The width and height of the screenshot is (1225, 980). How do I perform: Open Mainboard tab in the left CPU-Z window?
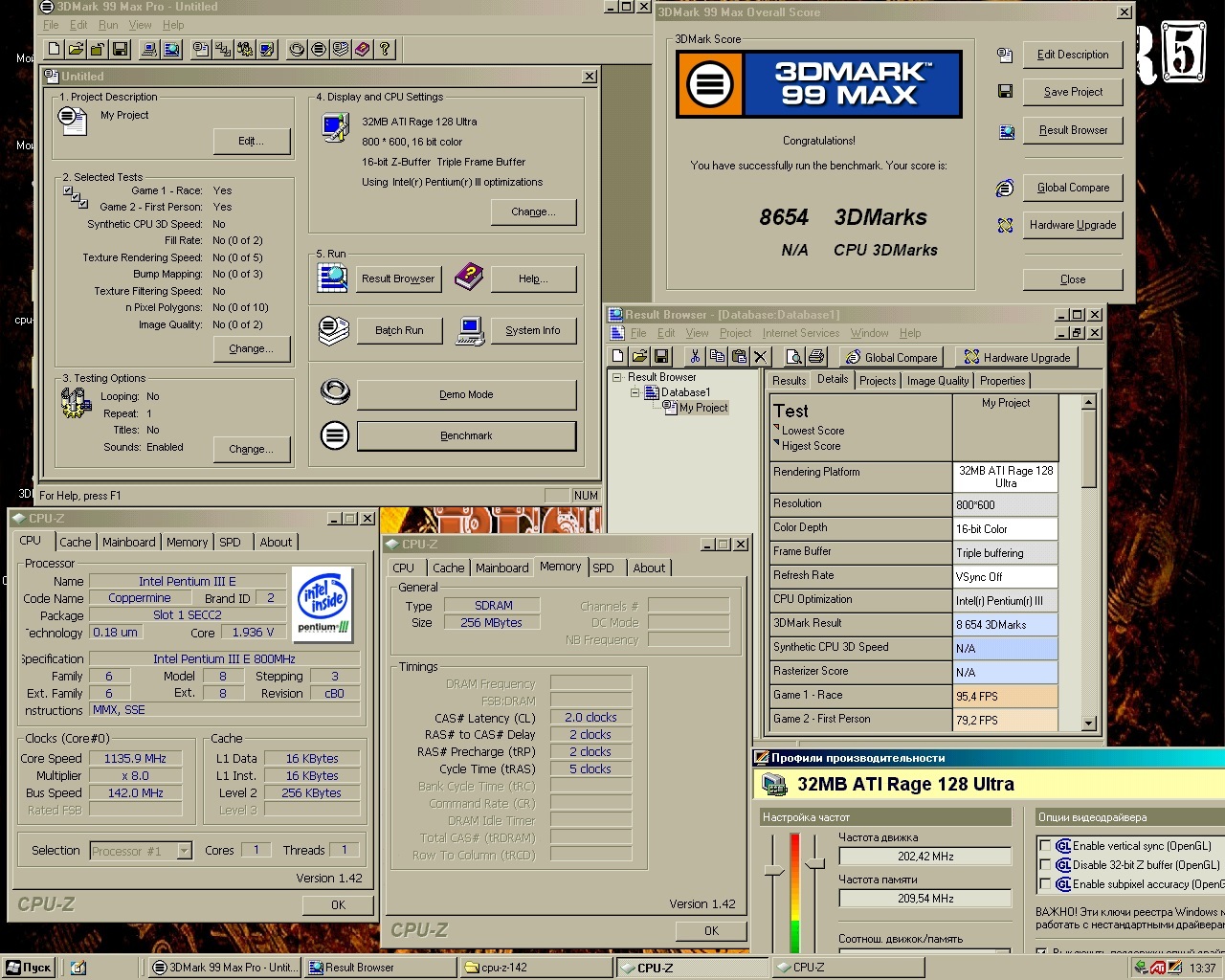pos(128,542)
